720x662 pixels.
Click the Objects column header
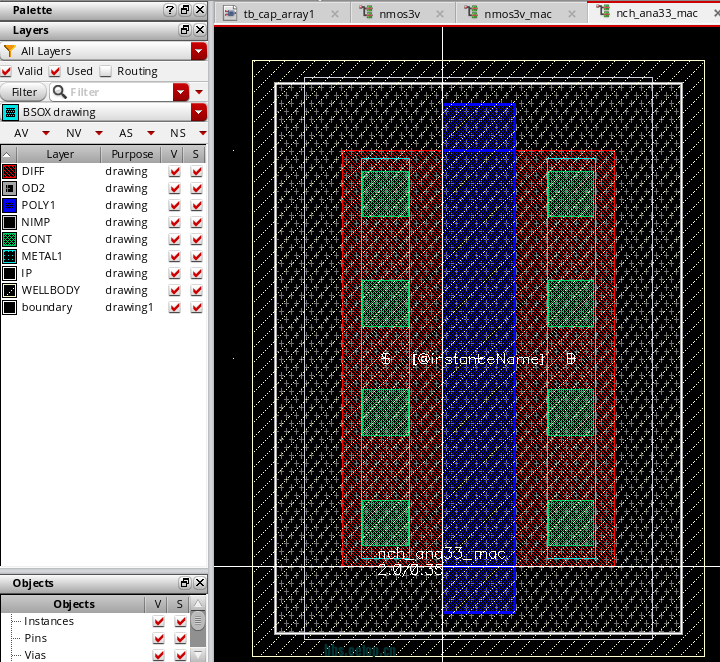(x=74, y=604)
